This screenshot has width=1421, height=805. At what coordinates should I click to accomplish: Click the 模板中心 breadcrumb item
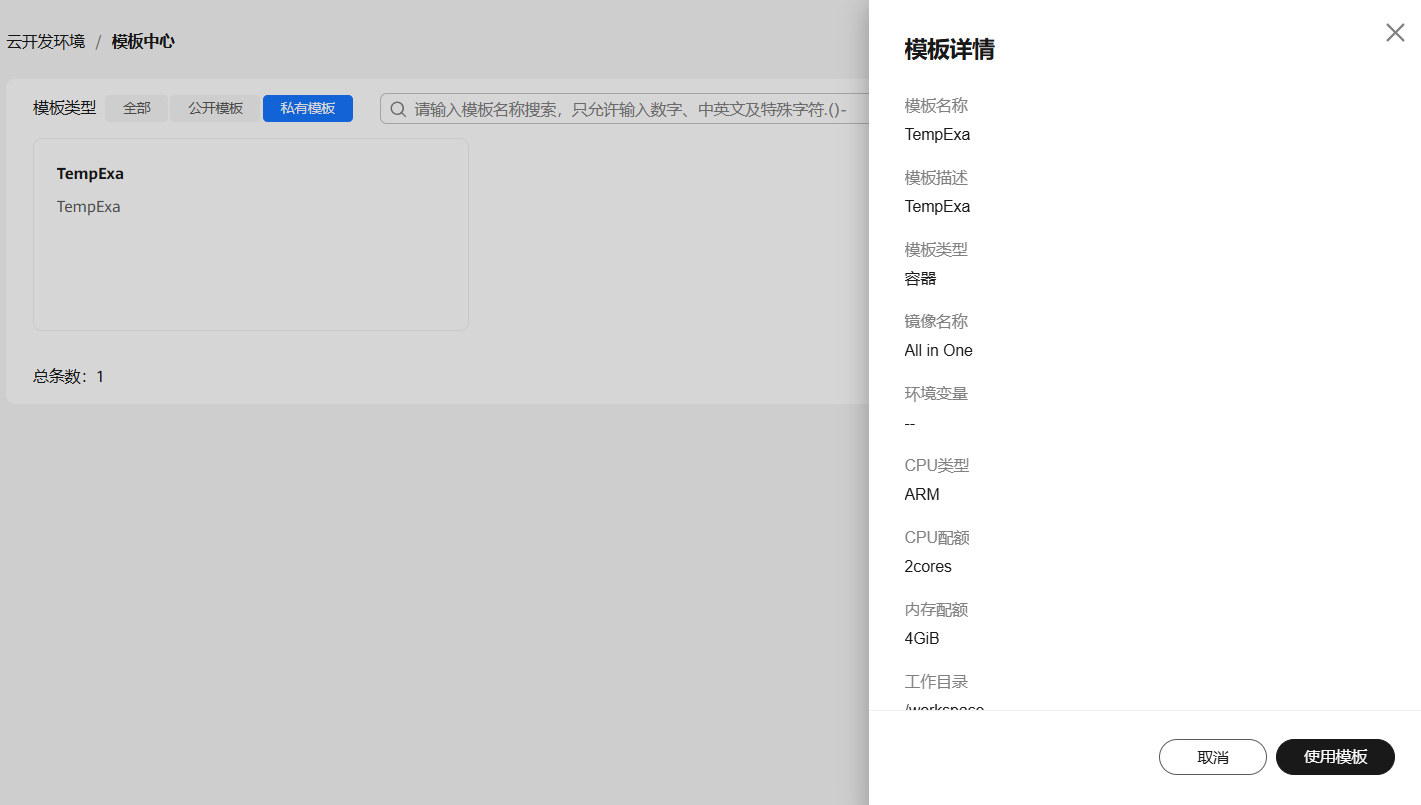click(x=143, y=42)
